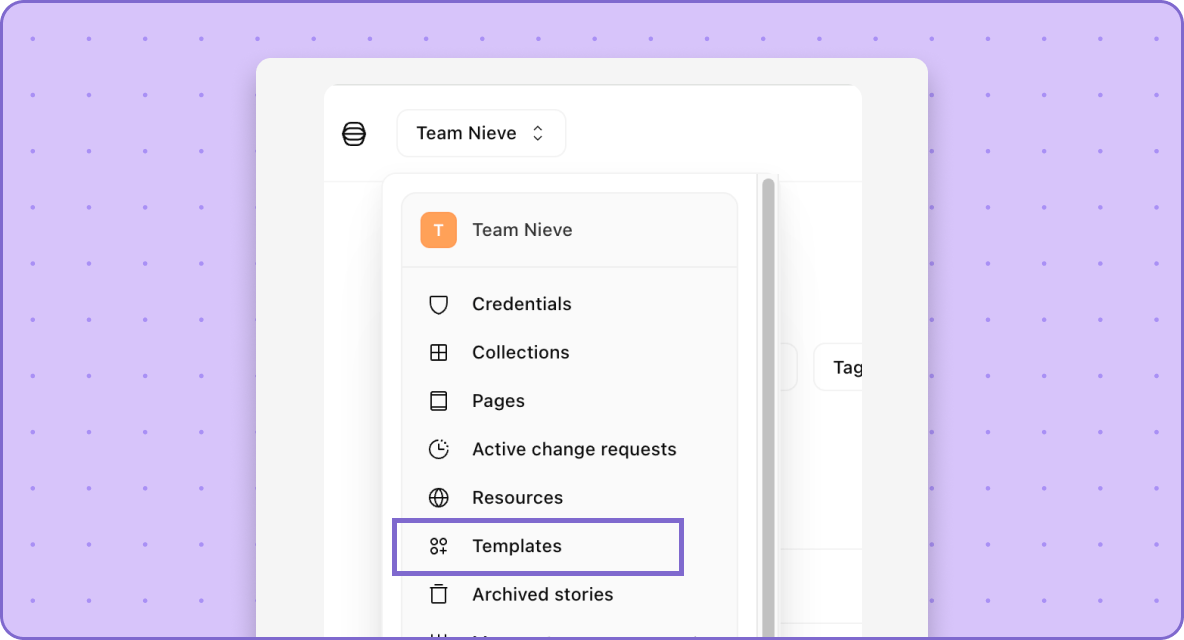Click the Templates shapes icon
Screen dimensions: 1184x640
438,546
